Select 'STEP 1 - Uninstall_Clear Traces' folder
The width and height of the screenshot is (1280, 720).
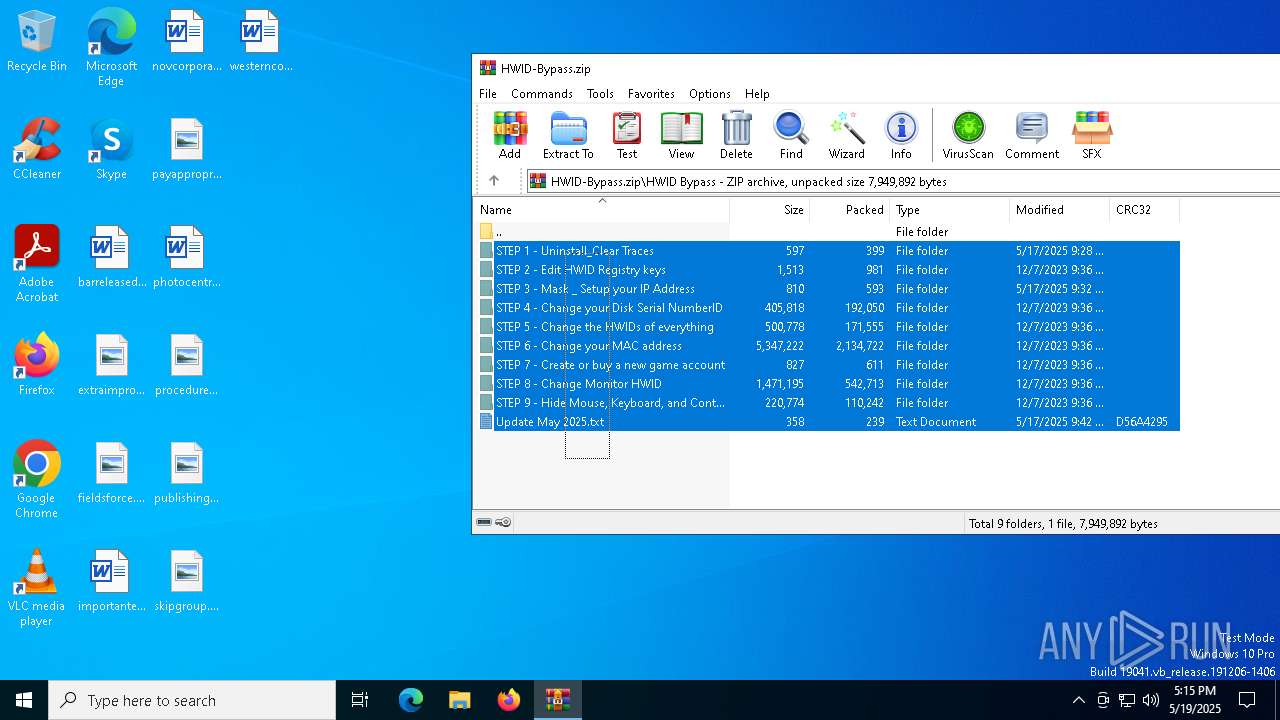tap(827, 251)
